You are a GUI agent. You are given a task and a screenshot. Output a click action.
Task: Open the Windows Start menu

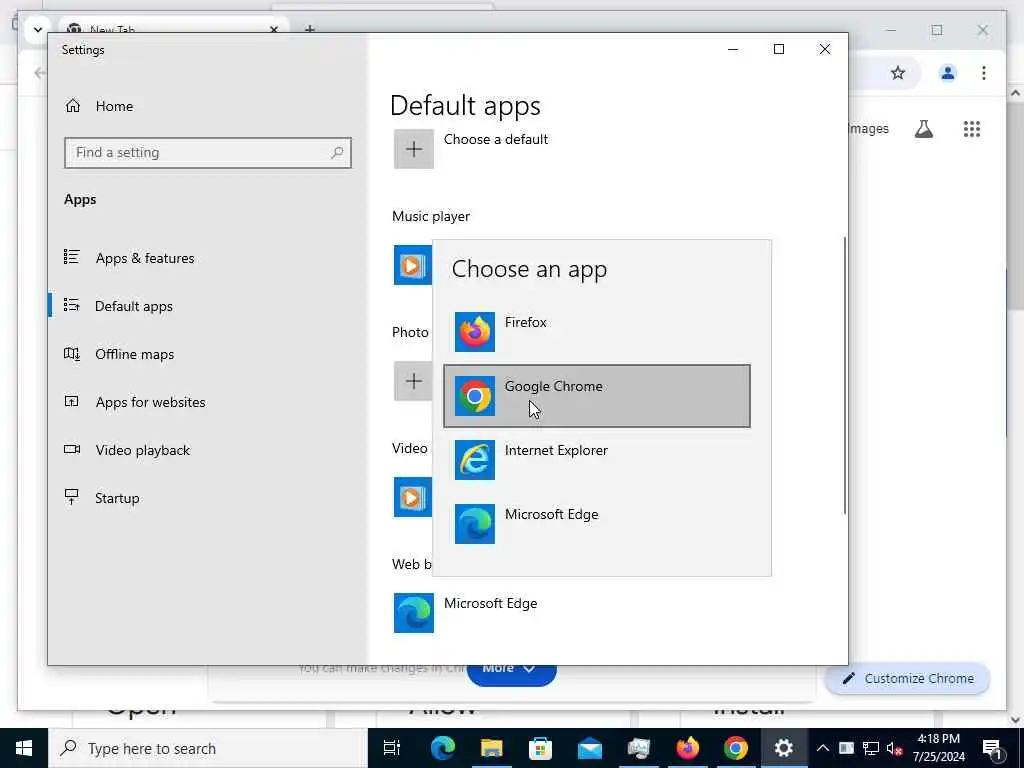pos(24,748)
